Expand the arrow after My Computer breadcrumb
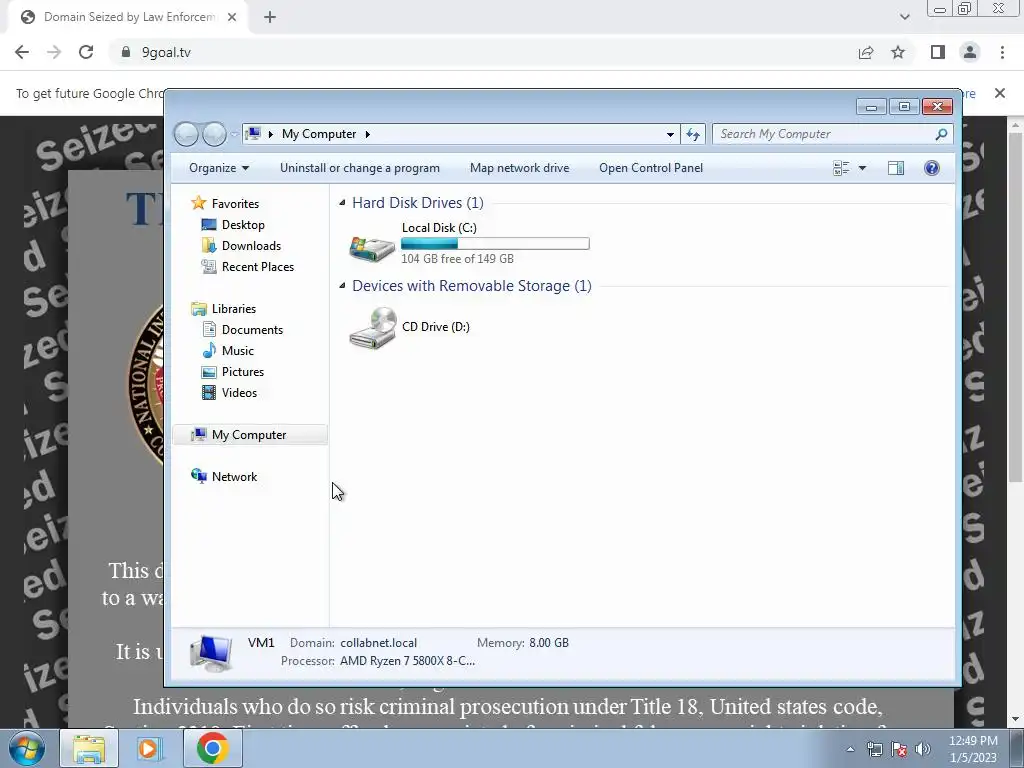The image size is (1024, 768). [x=368, y=134]
